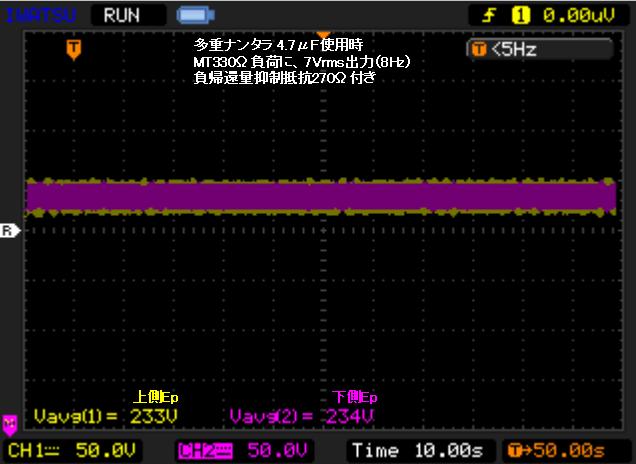Click the orange T icon in <5Hz box
Viewport: 636px width, 464px height.
pos(479,49)
